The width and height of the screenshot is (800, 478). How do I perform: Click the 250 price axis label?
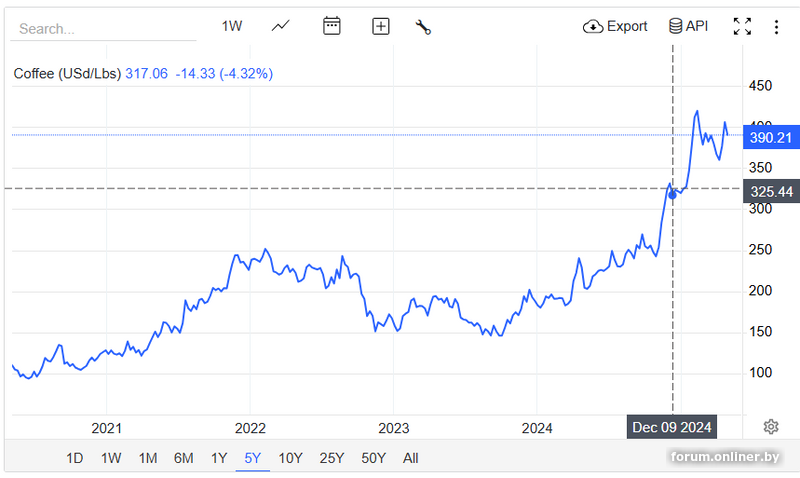760,250
